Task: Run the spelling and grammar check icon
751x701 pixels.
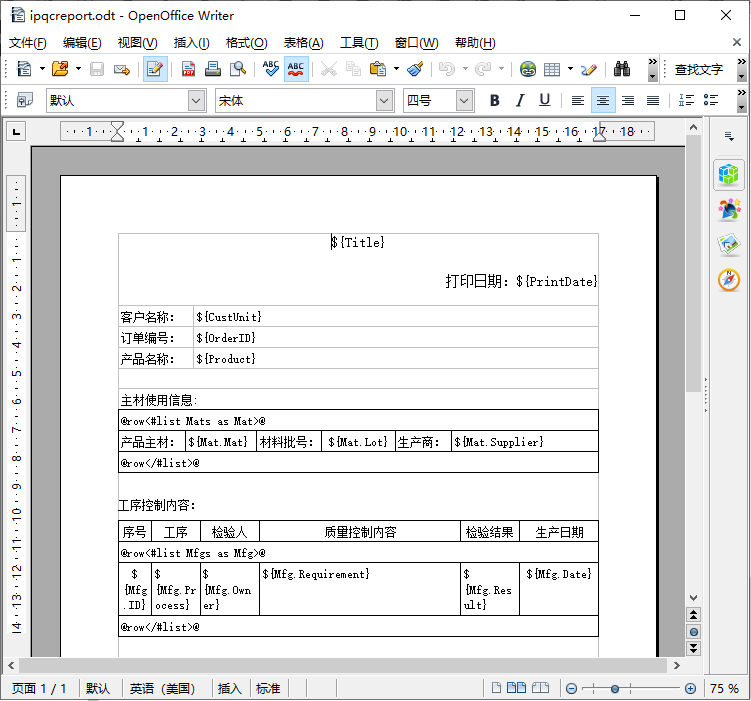Action: 271,69
